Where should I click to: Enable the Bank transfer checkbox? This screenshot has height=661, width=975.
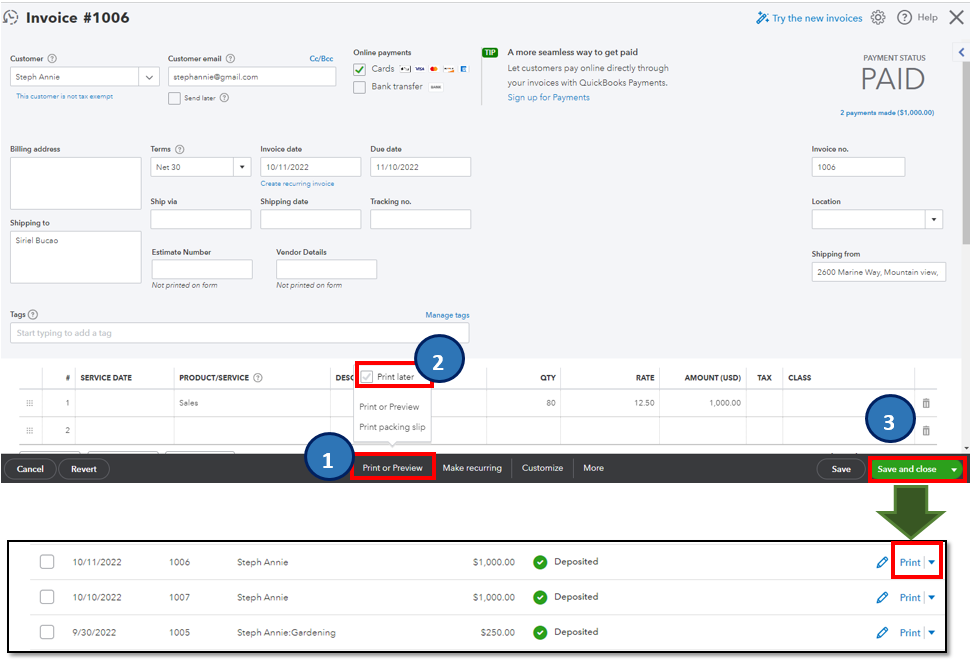[358, 87]
